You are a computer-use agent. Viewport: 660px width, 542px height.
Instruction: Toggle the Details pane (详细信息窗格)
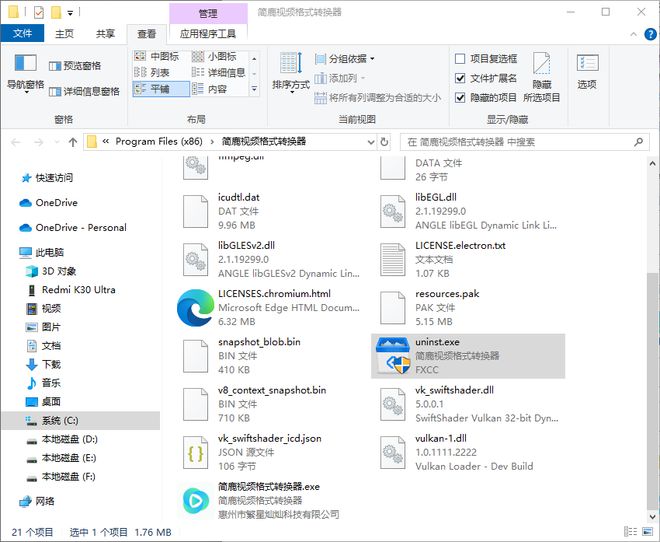(84, 91)
